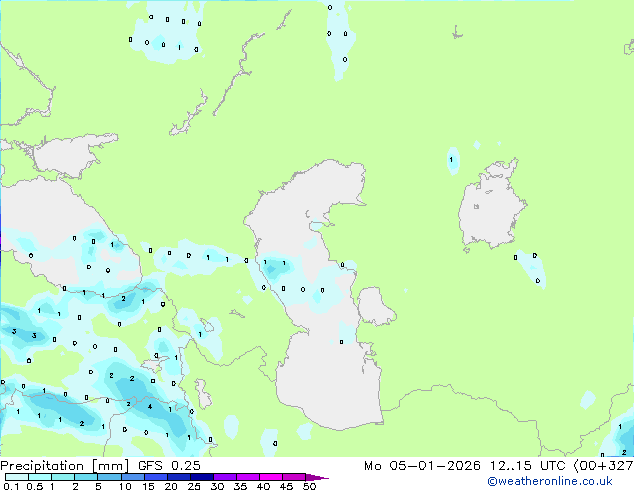Screen dimensions: 634x490
Task: Click the date "Mo 05-01-2026"
Action: pyautogui.click(x=422, y=466)
